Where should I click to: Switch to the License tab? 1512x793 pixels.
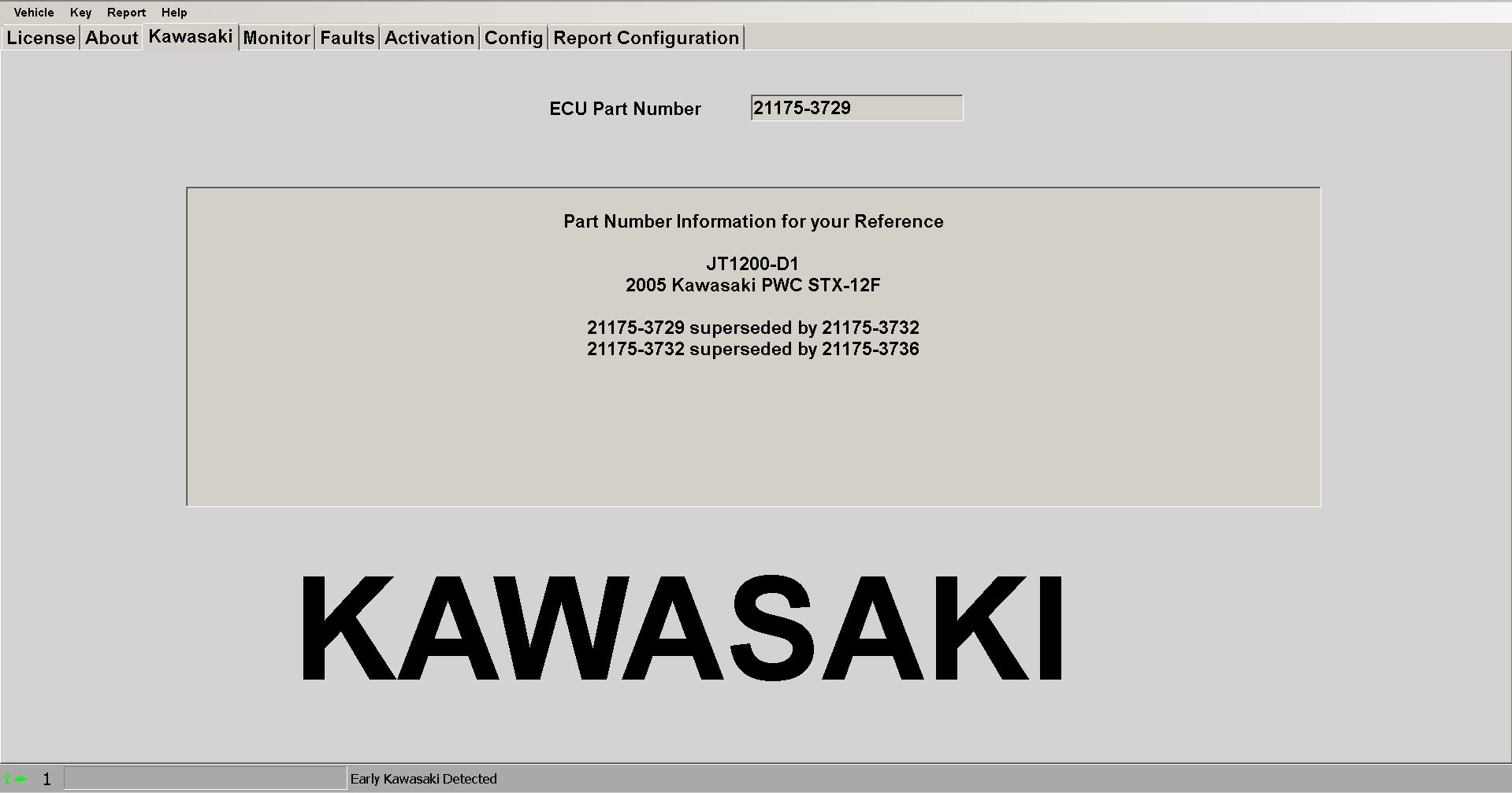41,38
